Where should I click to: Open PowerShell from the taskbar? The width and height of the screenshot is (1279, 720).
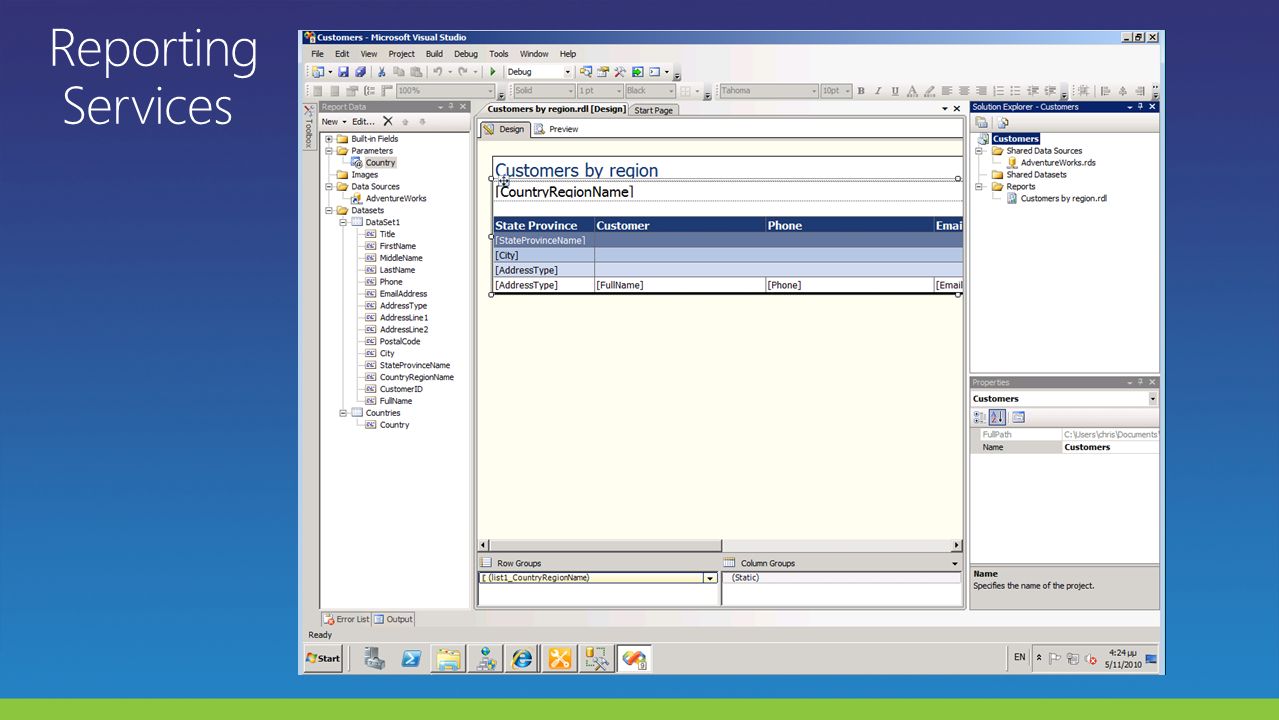coord(411,658)
